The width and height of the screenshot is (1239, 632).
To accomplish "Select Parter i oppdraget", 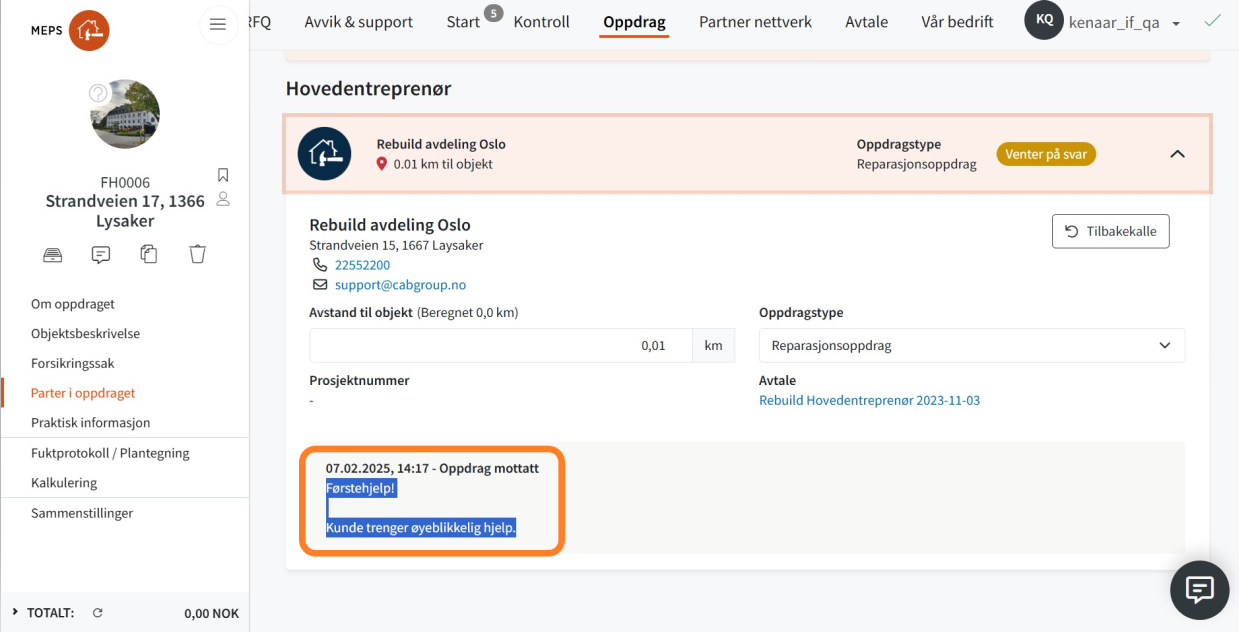I will [x=83, y=393].
